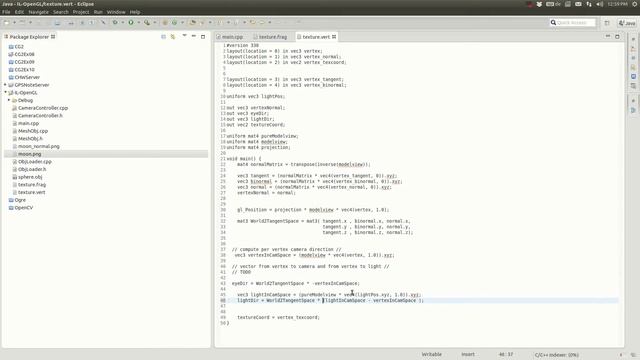Select the moon.png file
This screenshot has height=360, width=640.
(x=29, y=154)
